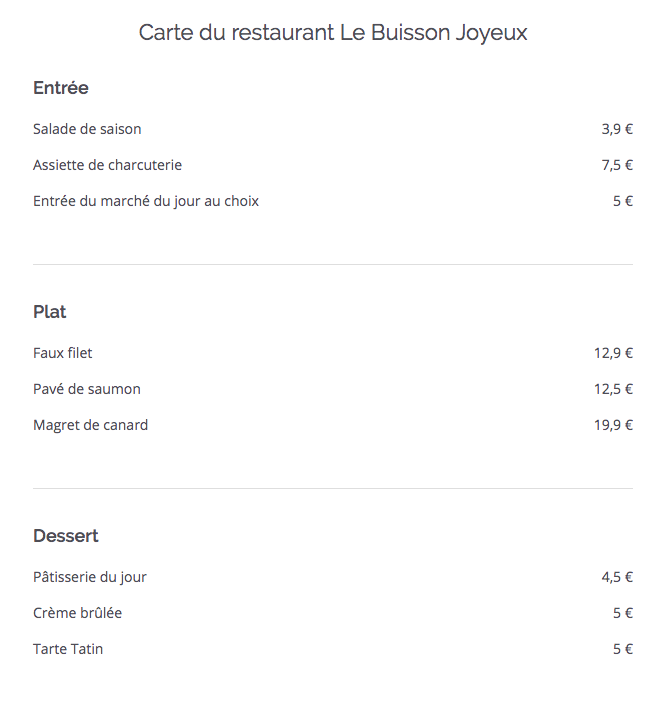Screen dimensions: 657x715
Task: Choose the Crème brûlée dessert
Action: point(78,613)
